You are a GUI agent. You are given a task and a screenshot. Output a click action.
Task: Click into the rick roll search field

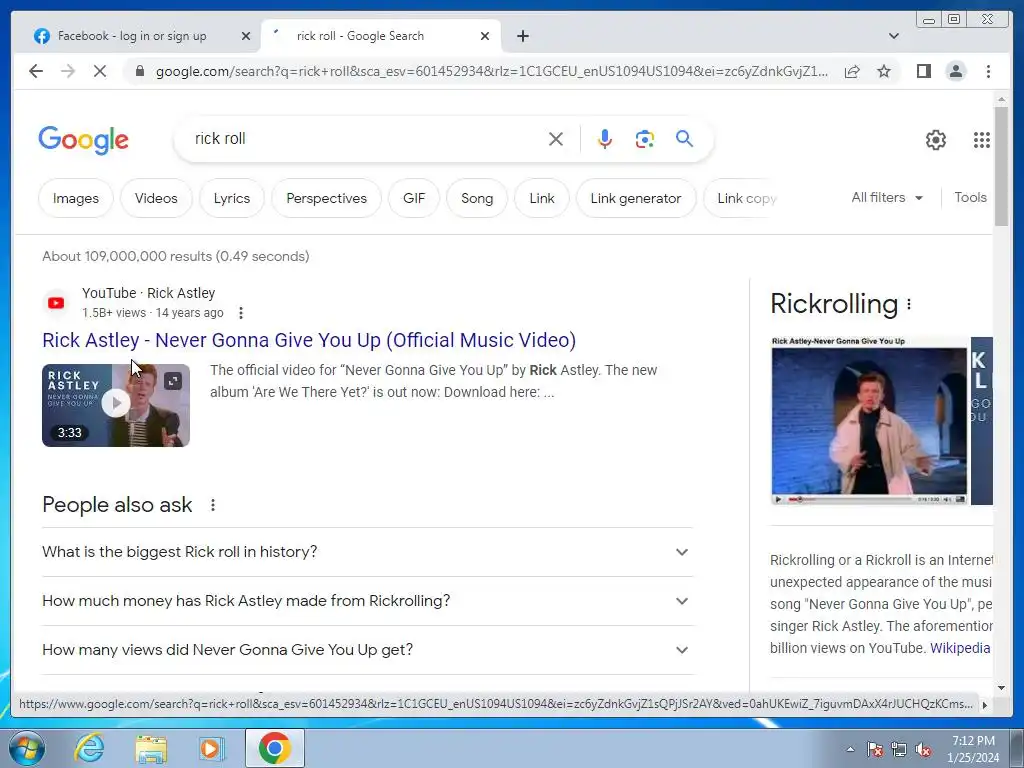(366, 138)
